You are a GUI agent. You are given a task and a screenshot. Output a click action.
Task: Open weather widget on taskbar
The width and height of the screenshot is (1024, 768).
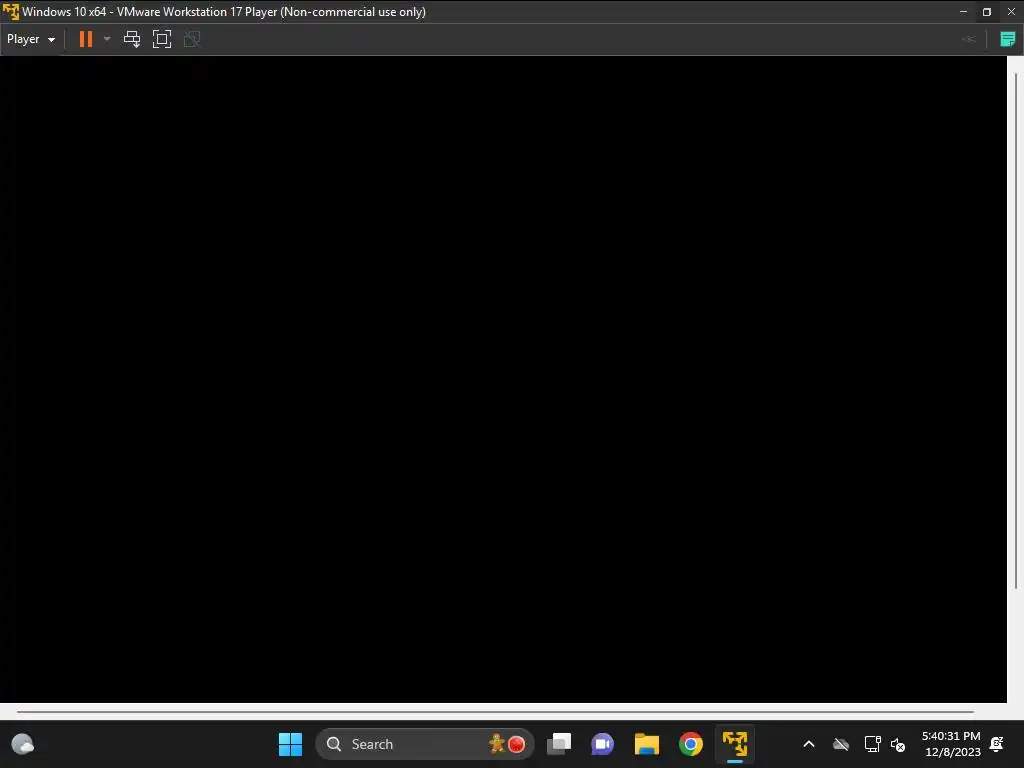pos(23,744)
